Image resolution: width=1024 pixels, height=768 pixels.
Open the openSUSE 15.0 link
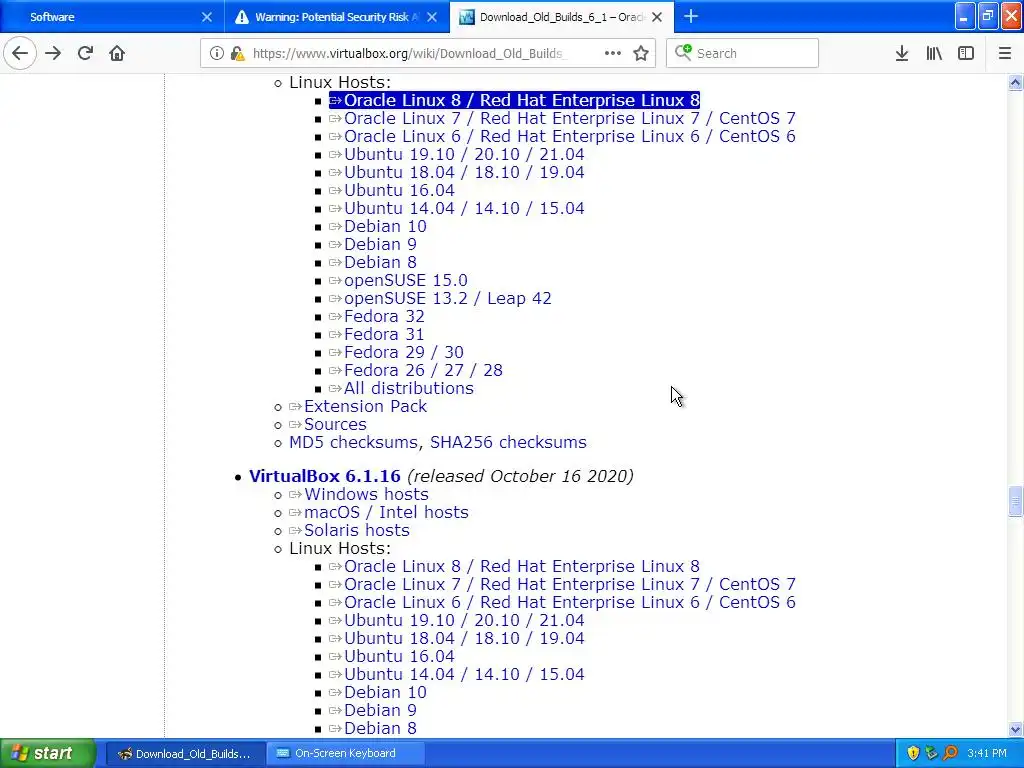(406, 280)
